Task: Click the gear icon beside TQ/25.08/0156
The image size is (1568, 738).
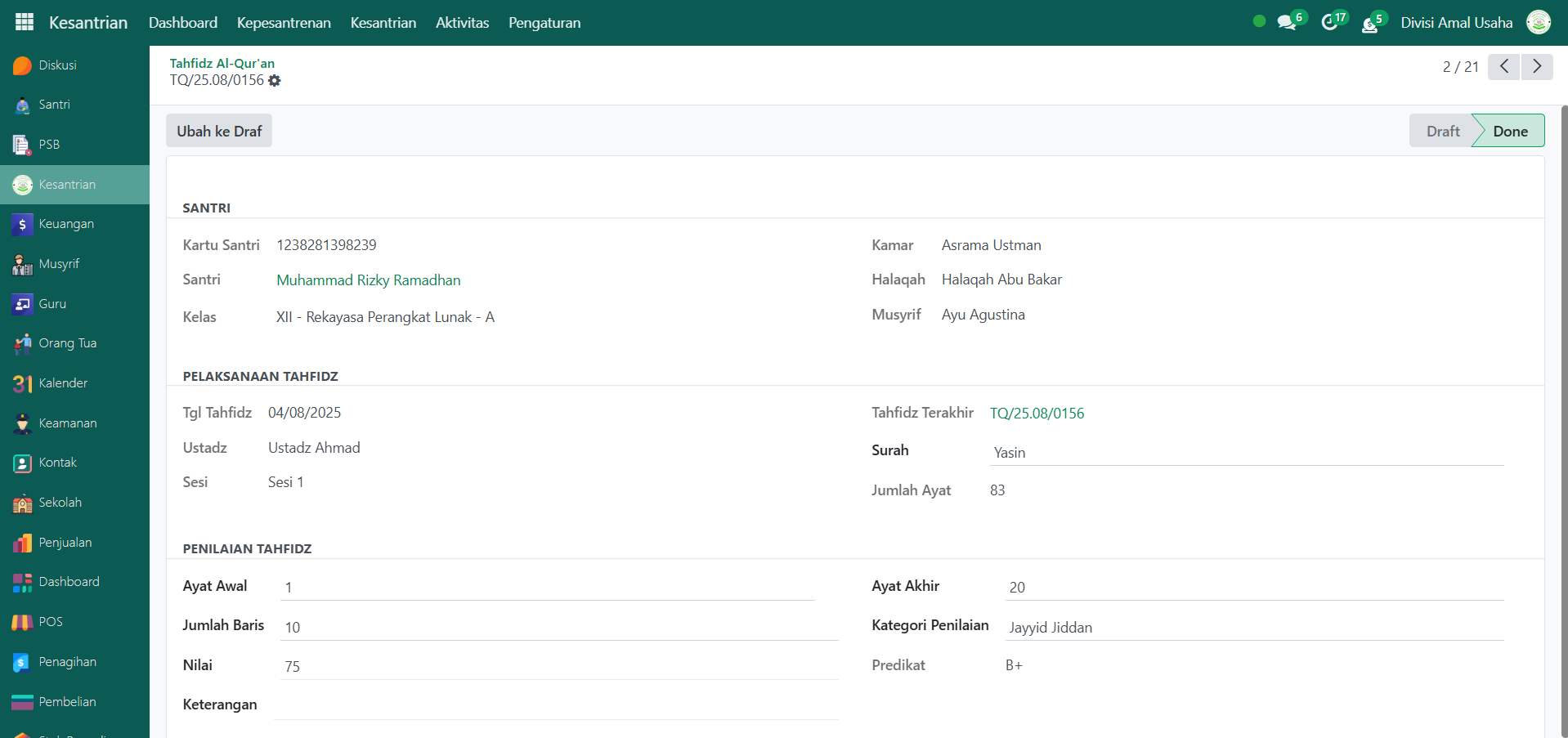Action: tap(275, 81)
